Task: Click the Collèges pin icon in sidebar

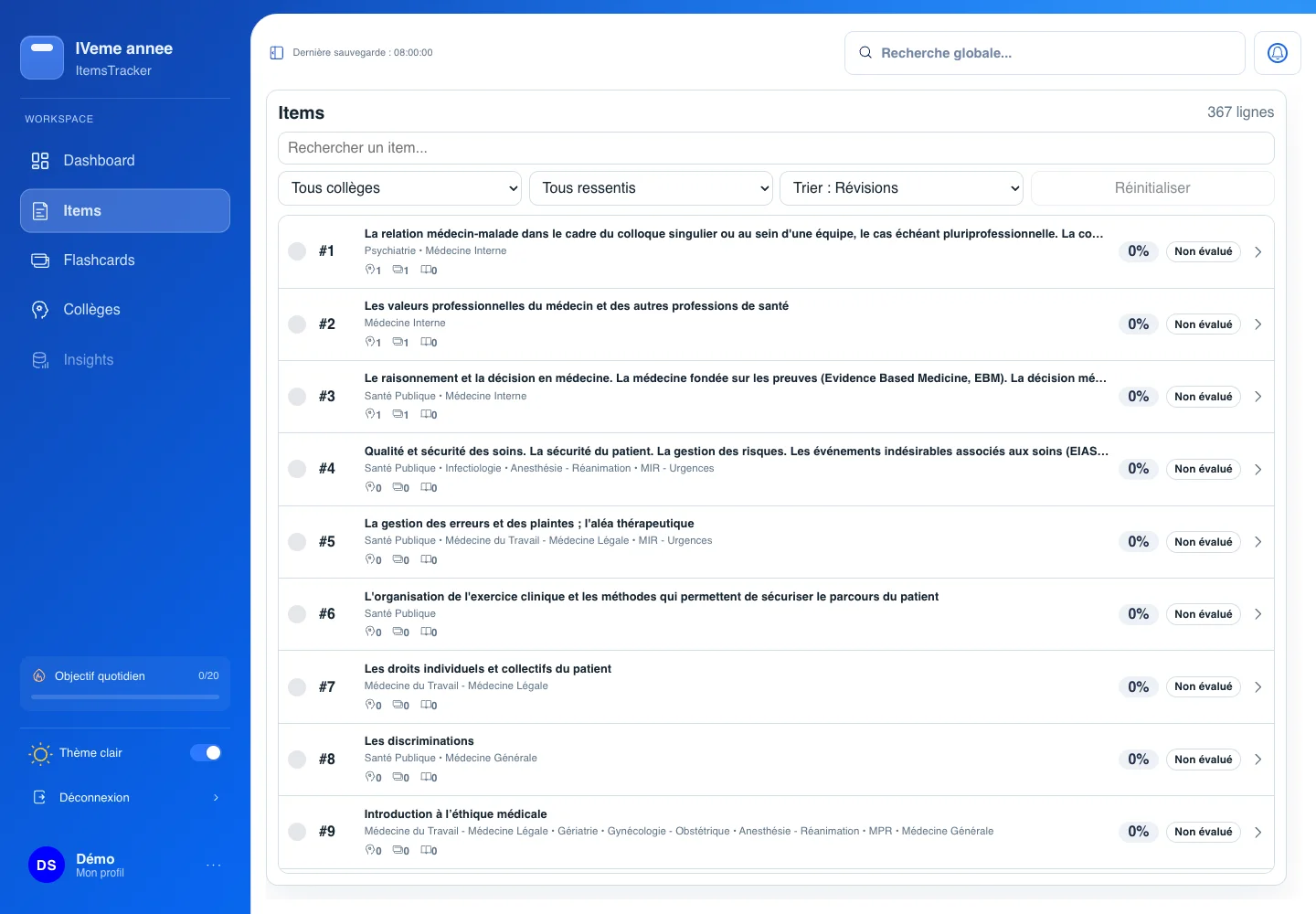Action: pyautogui.click(x=40, y=310)
